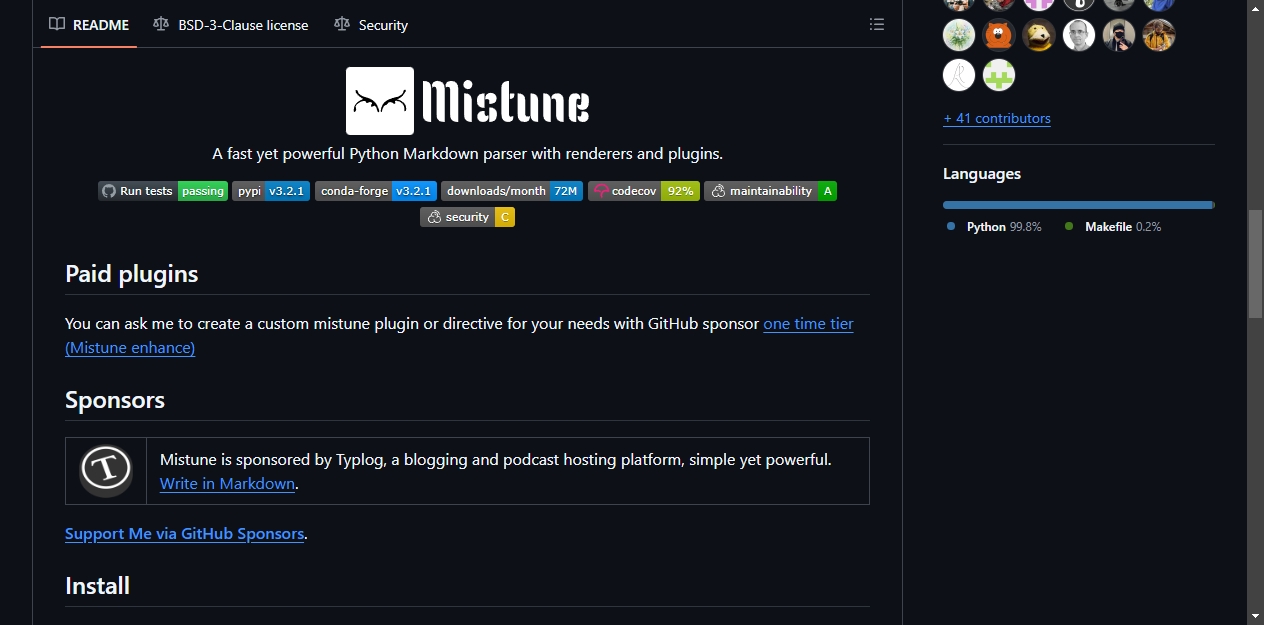
Task: Click the Languages heading
Action: click(982, 174)
